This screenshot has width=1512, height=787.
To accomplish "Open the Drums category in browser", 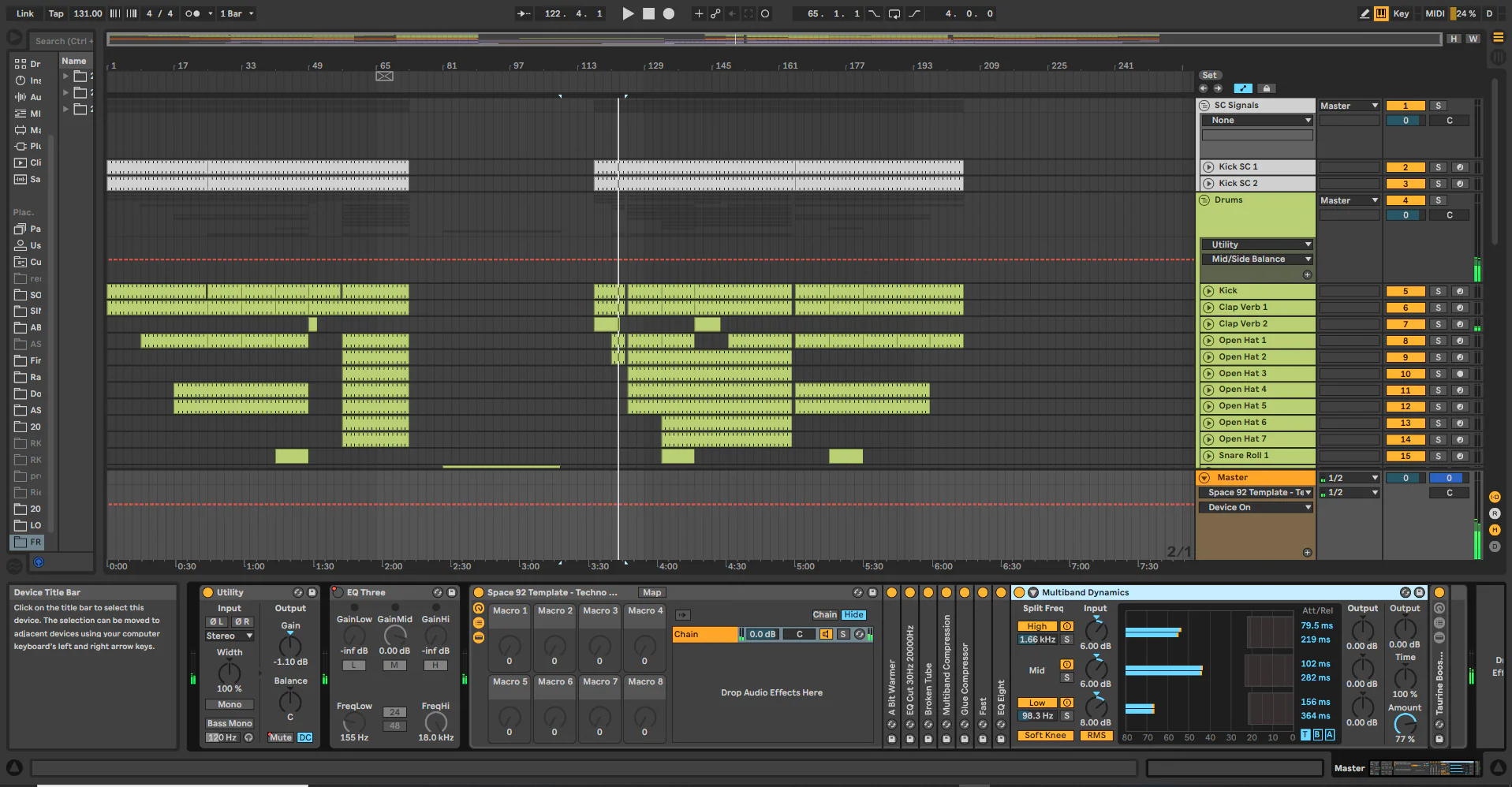I will [x=28, y=64].
